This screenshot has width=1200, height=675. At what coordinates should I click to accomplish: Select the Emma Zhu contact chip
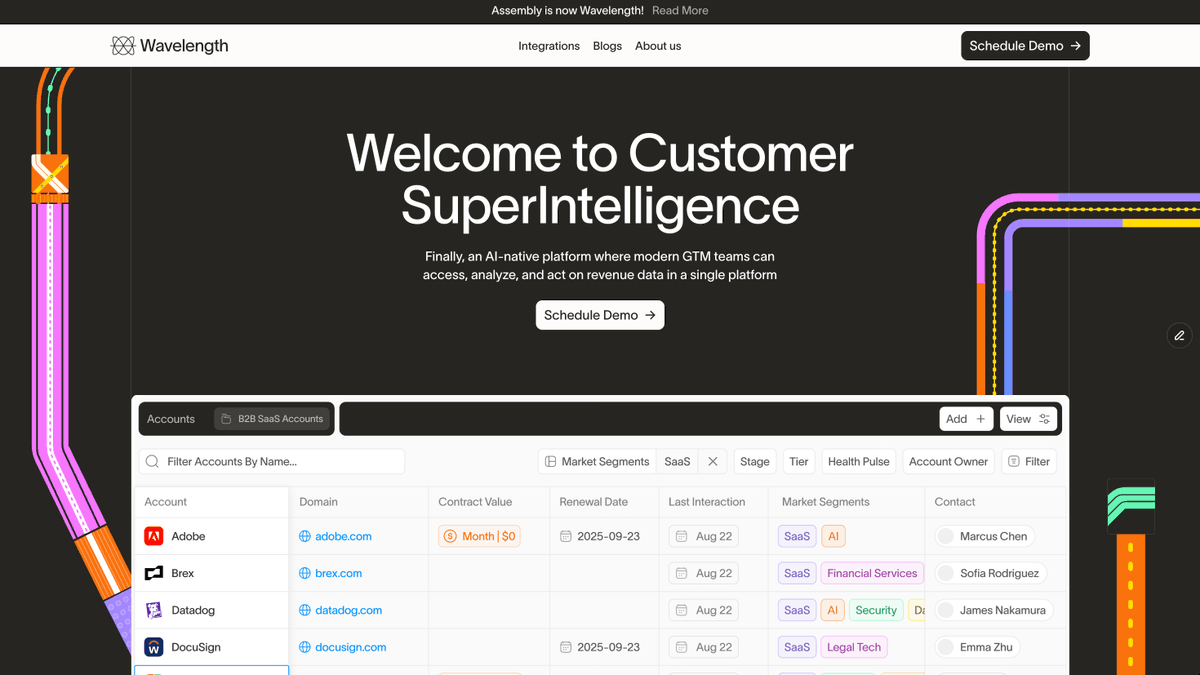[x=976, y=648]
